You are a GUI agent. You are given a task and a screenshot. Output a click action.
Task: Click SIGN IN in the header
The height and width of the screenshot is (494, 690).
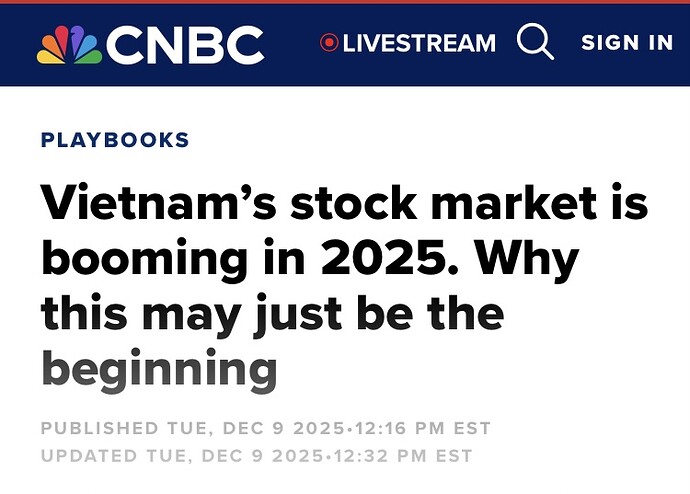(627, 42)
